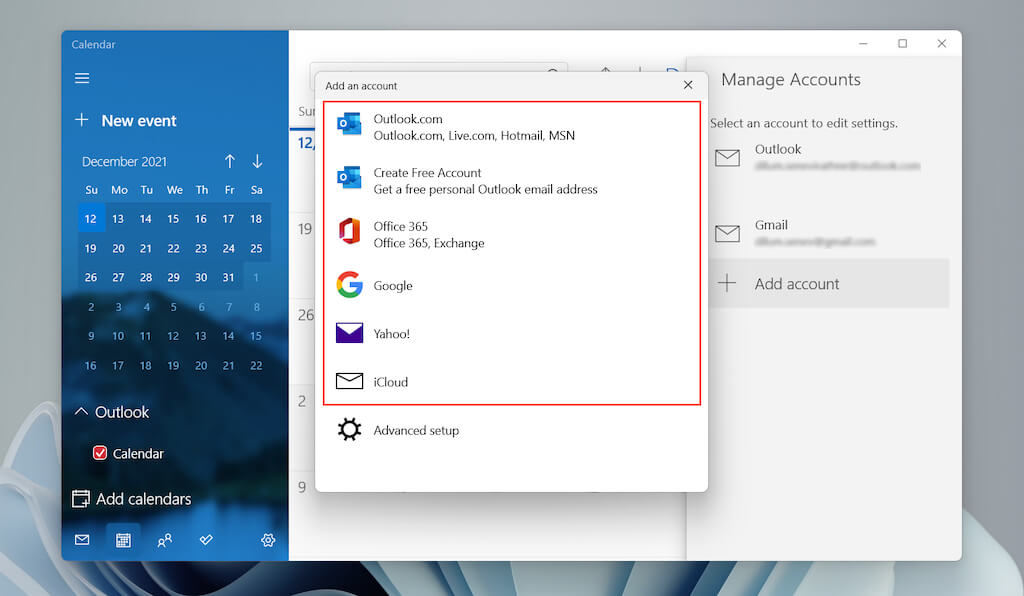Collapse the Outlook calendars section
This screenshot has height=596, width=1024.
click(81, 411)
